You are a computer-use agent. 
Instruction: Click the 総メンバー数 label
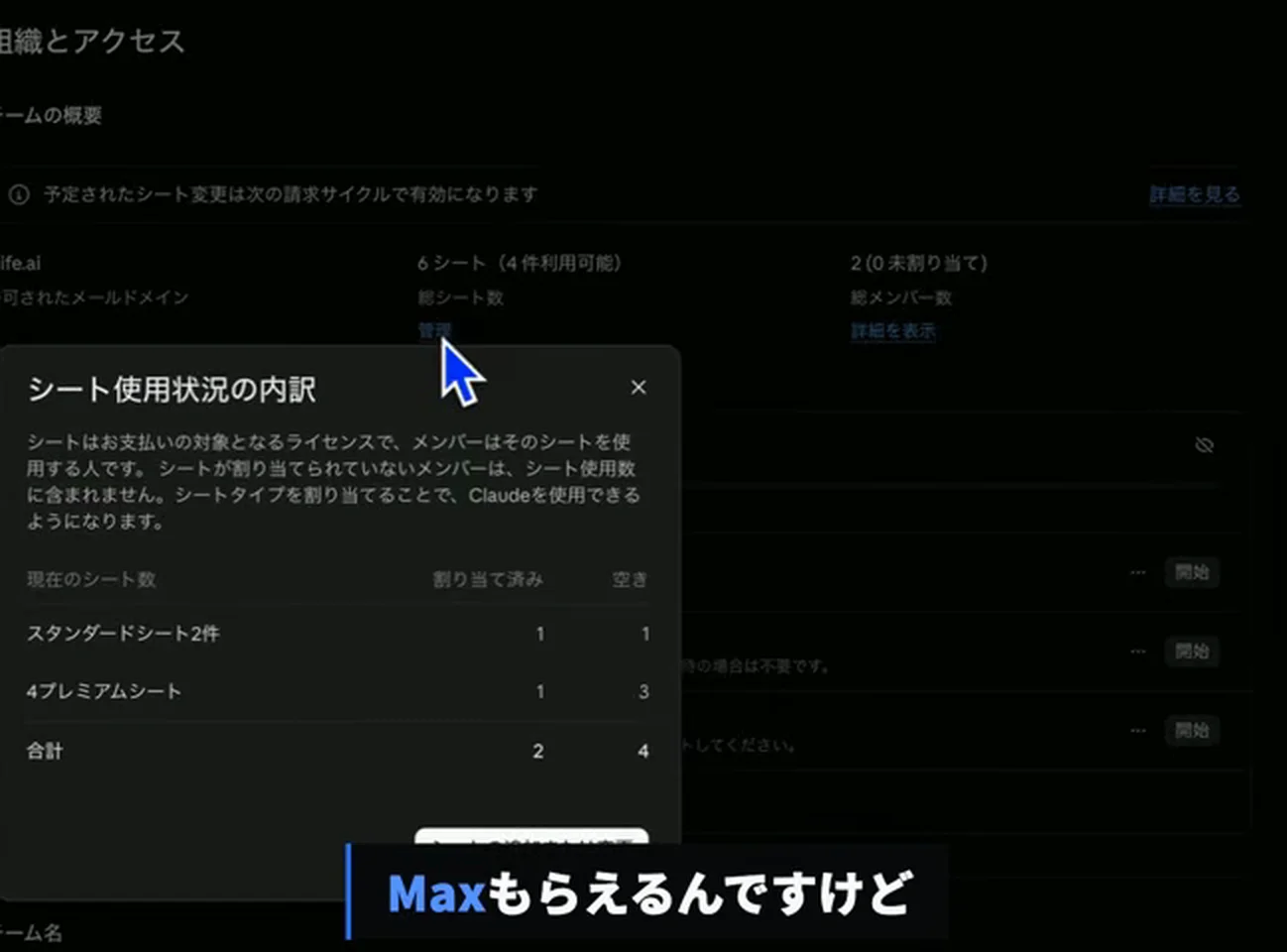click(x=901, y=297)
